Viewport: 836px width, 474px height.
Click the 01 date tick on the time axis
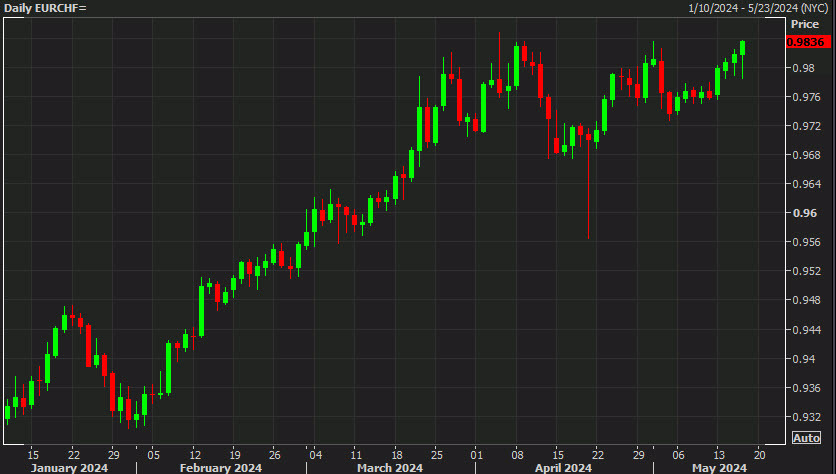(476, 451)
